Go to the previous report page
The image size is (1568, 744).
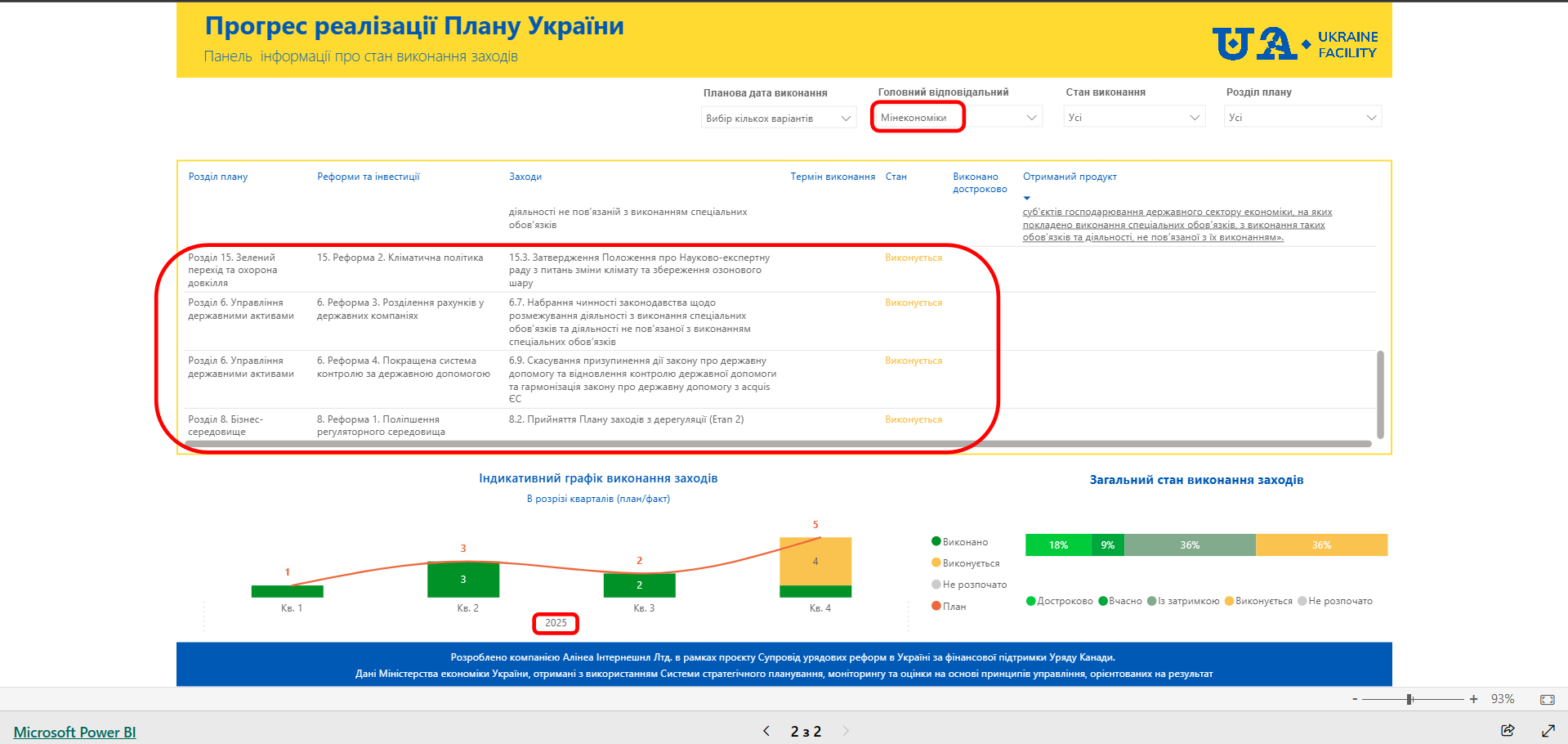click(766, 731)
